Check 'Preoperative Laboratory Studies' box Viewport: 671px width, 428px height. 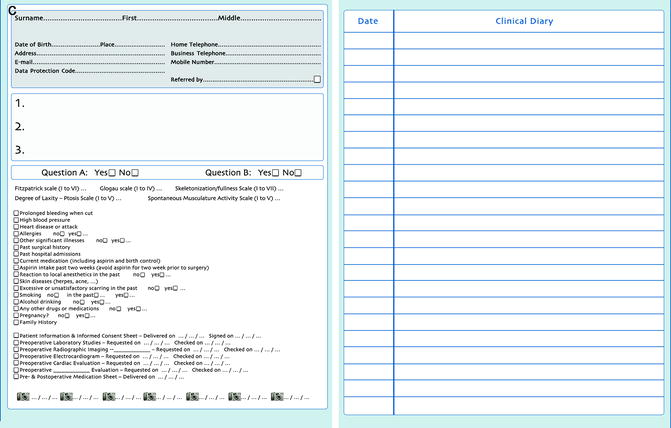click(16, 342)
